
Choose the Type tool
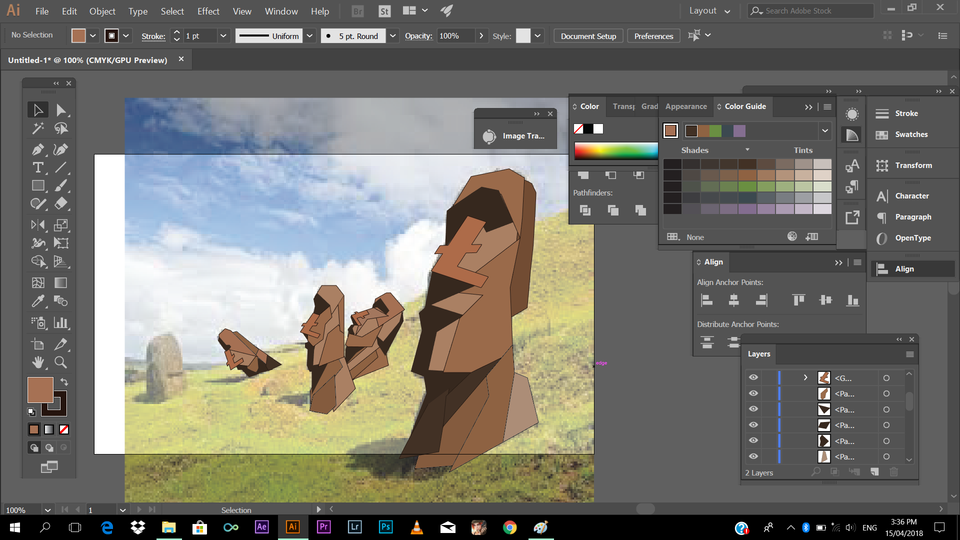(x=38, y=167)
